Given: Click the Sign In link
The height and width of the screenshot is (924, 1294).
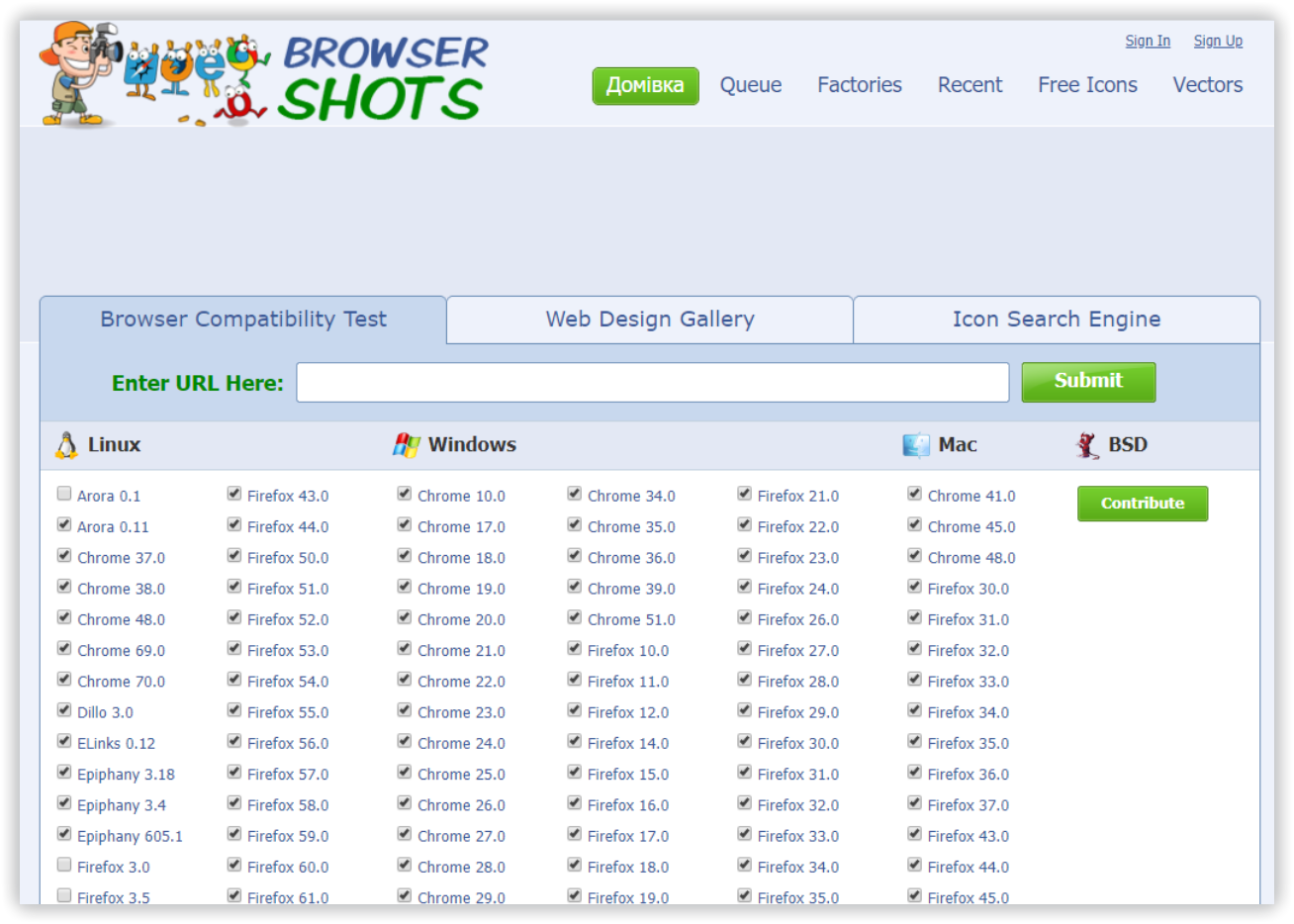Looking at the screenshot, I should click(1148, 41).
